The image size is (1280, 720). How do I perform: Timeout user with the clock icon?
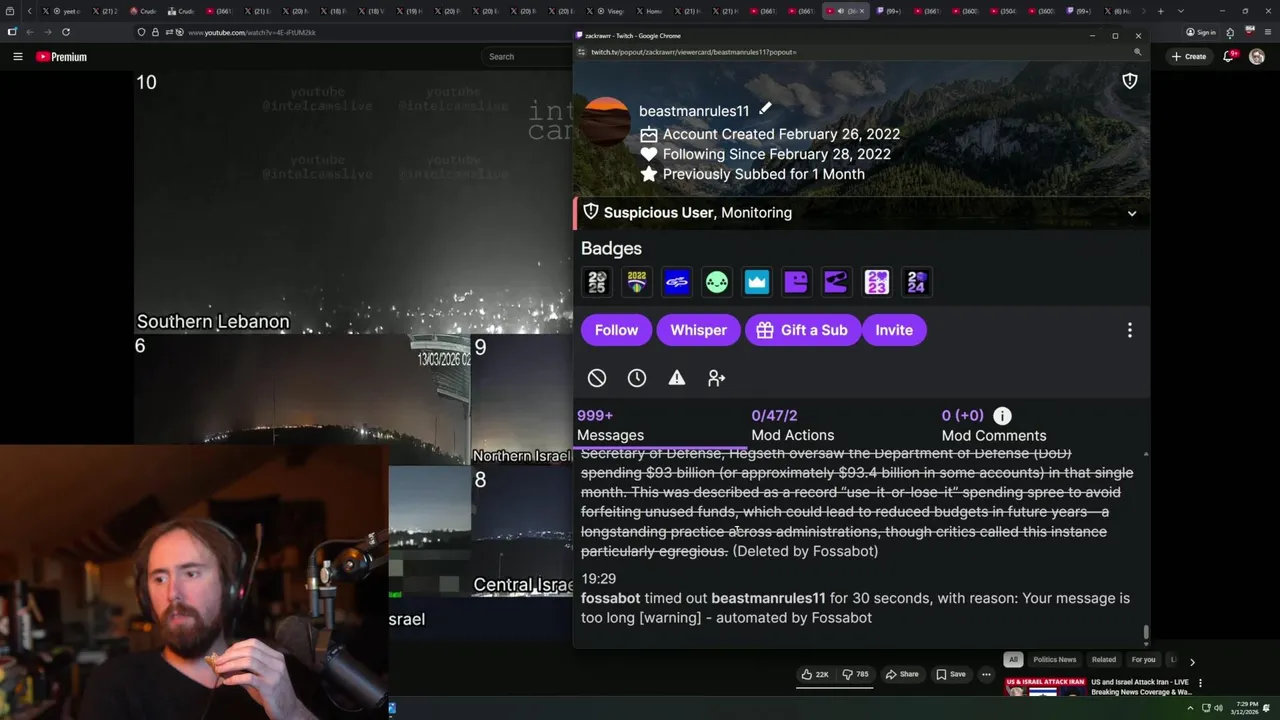pos(637,378)
